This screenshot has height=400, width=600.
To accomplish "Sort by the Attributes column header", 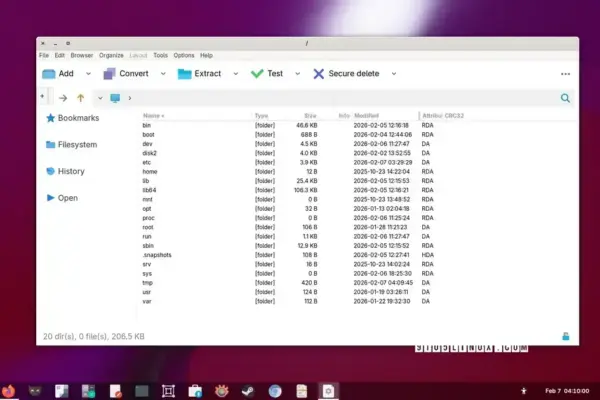I will (x=432, y=116).
